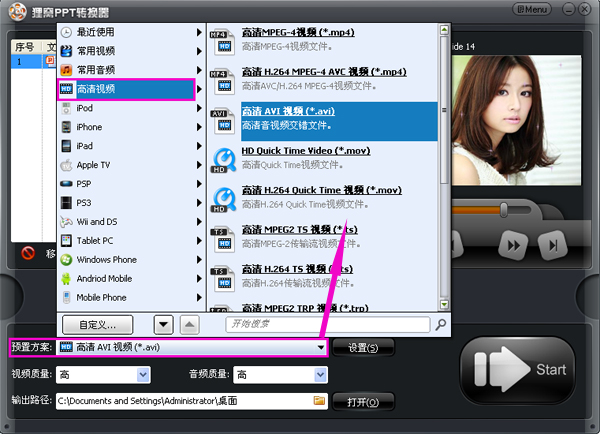Select the 高清视频 HD video category

pyautogui.click(x=126, y=89)
